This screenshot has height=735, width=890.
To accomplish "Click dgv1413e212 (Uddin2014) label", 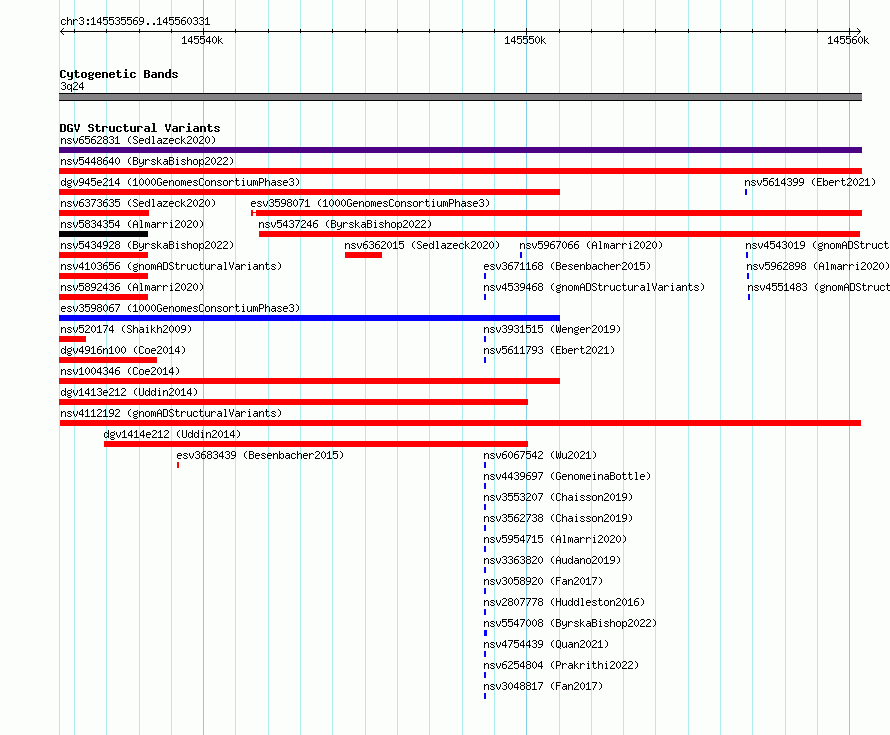I will point(129,392).
